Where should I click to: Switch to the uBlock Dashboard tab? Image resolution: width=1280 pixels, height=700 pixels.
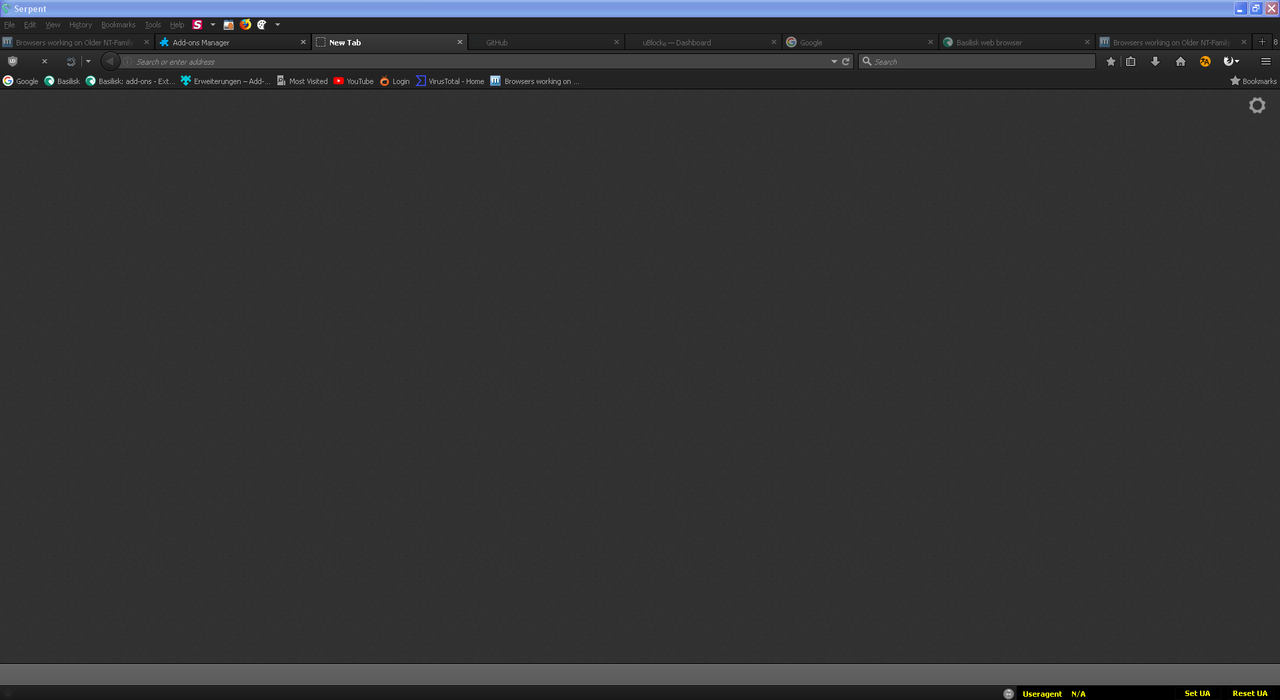[x=704, y=43]
